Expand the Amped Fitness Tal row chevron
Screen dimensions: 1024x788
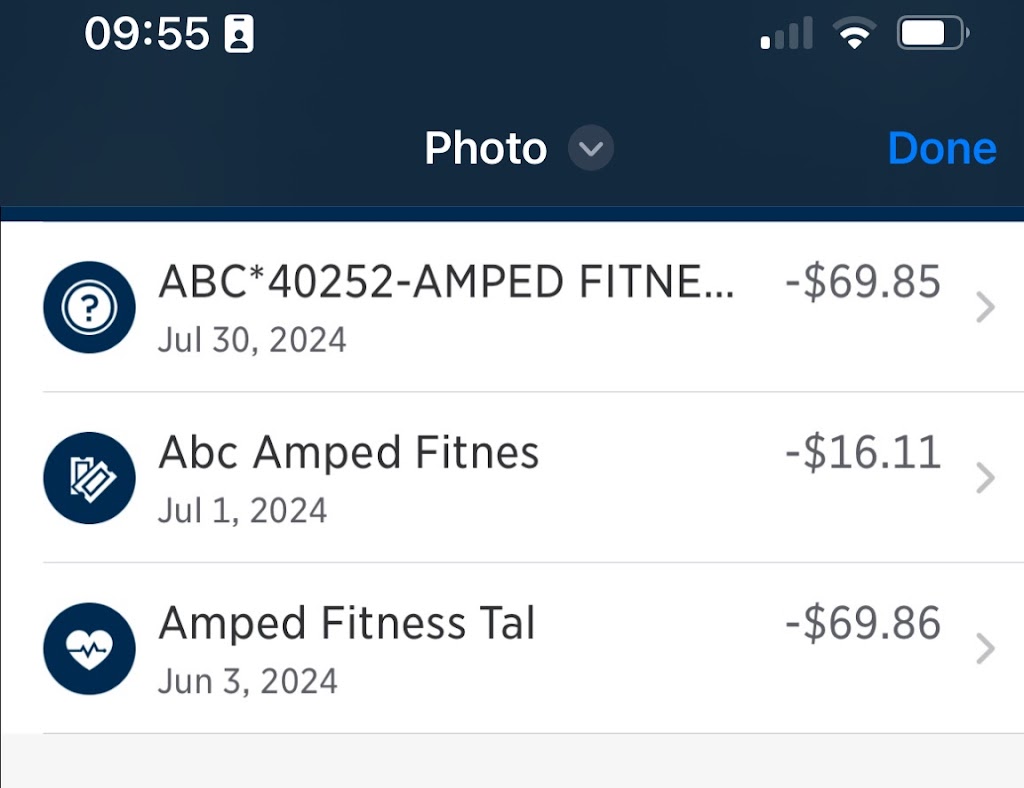(x=985, y=649)
